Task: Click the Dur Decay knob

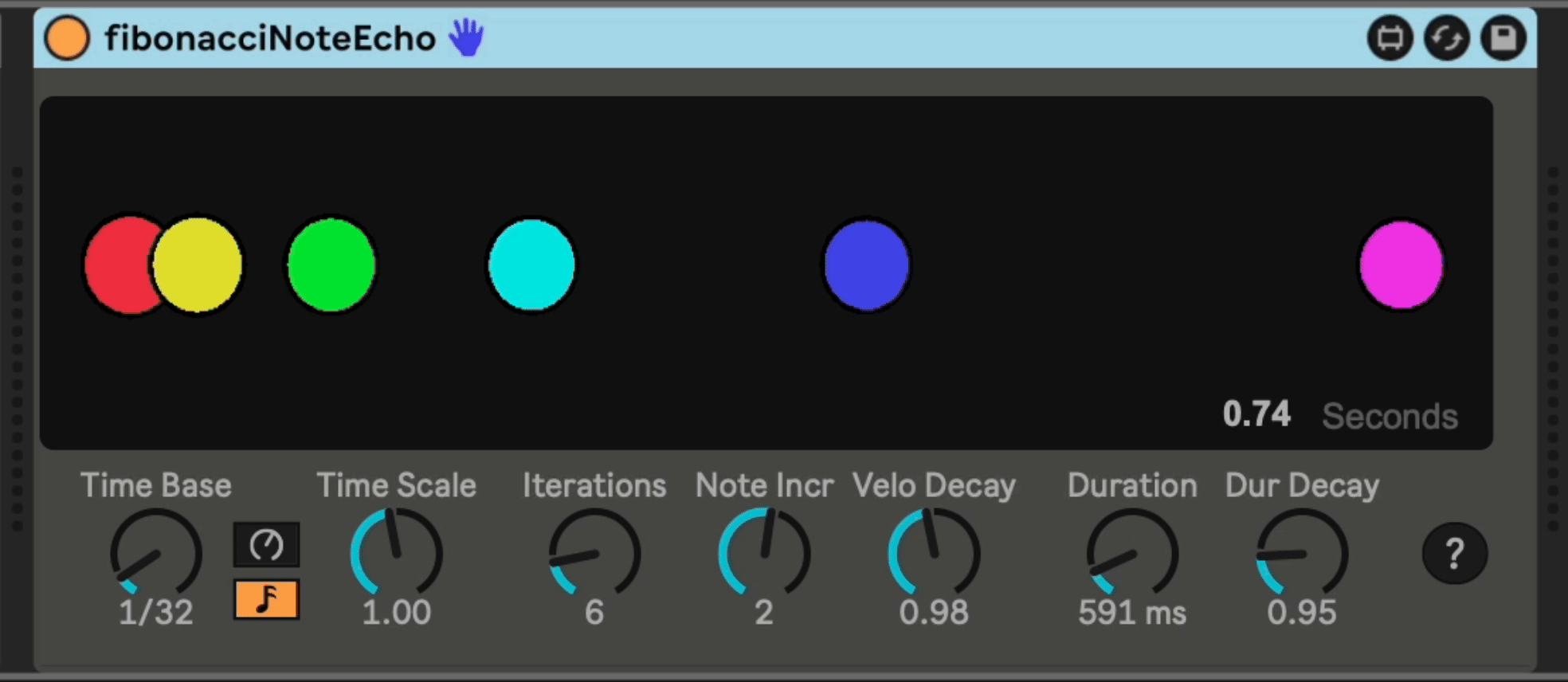Action: tap(1302, 555)
